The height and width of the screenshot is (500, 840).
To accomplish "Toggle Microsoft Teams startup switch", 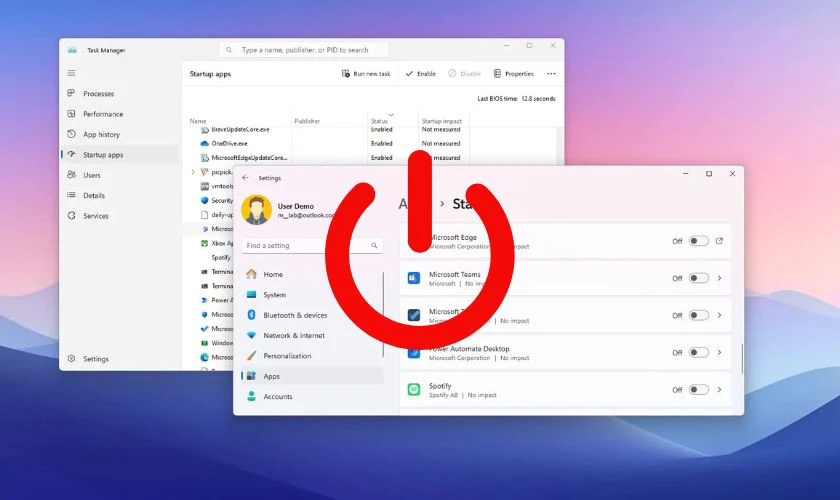I will pyautogui.click(x=699, y=278).
